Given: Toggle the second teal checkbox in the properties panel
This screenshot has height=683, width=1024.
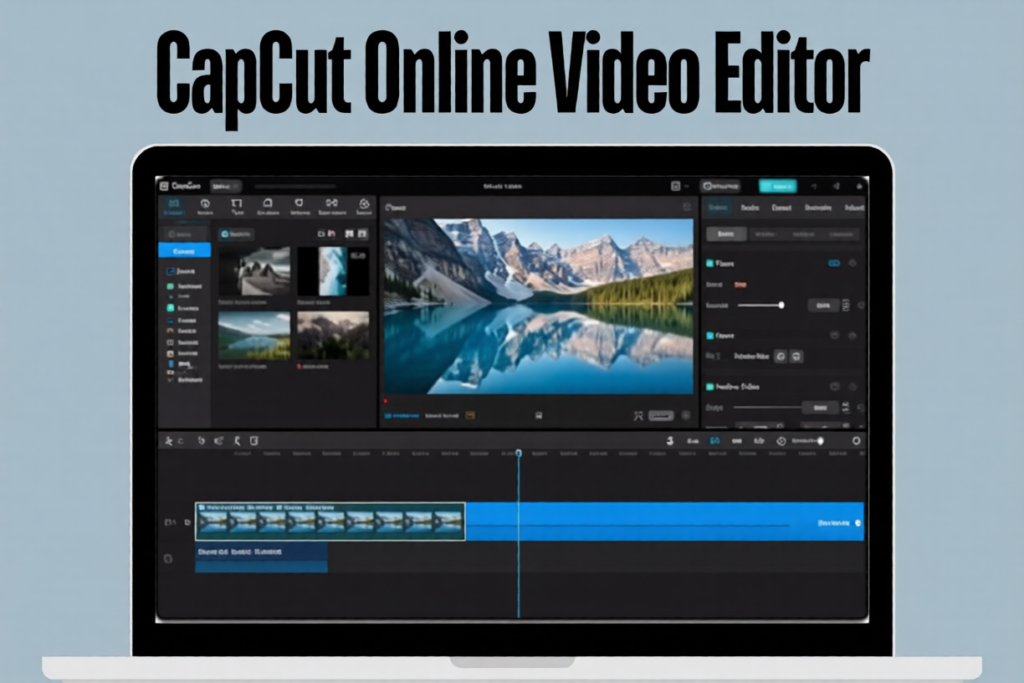Looking at the screenshot, I should pyautogui.click(x=711, y=336).
